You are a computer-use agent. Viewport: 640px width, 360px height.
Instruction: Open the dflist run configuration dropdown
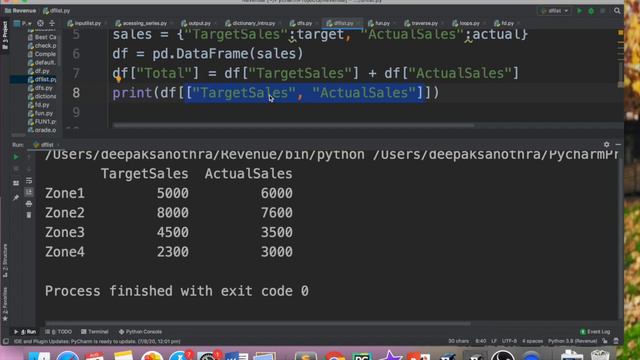coord(554,11)
